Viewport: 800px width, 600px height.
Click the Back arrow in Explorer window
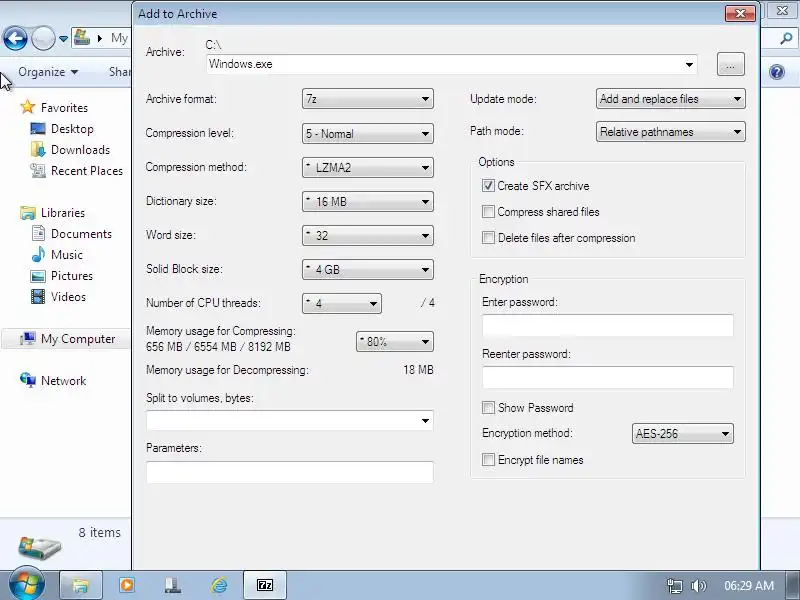[x=15, y=38]
